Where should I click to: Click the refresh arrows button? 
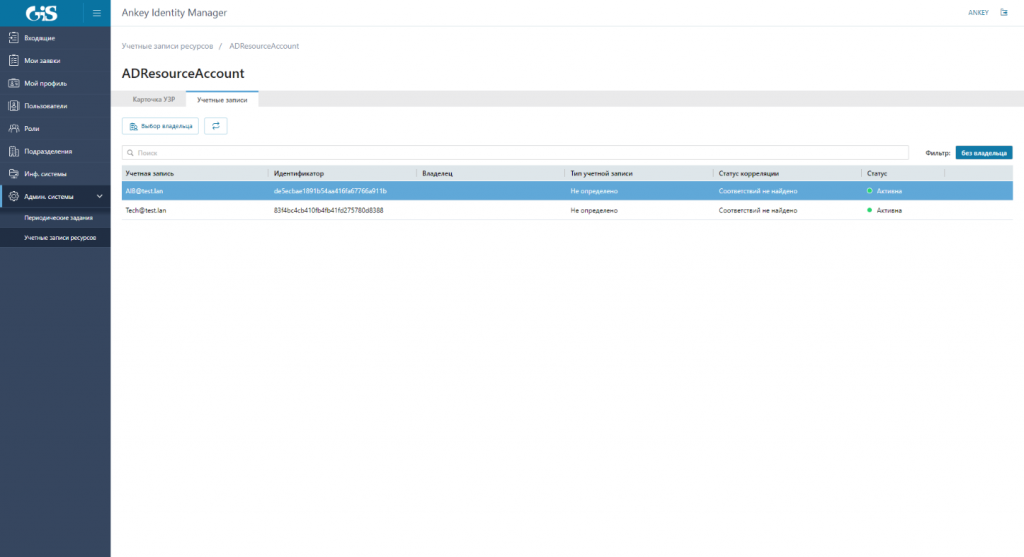tap(216, 126)
